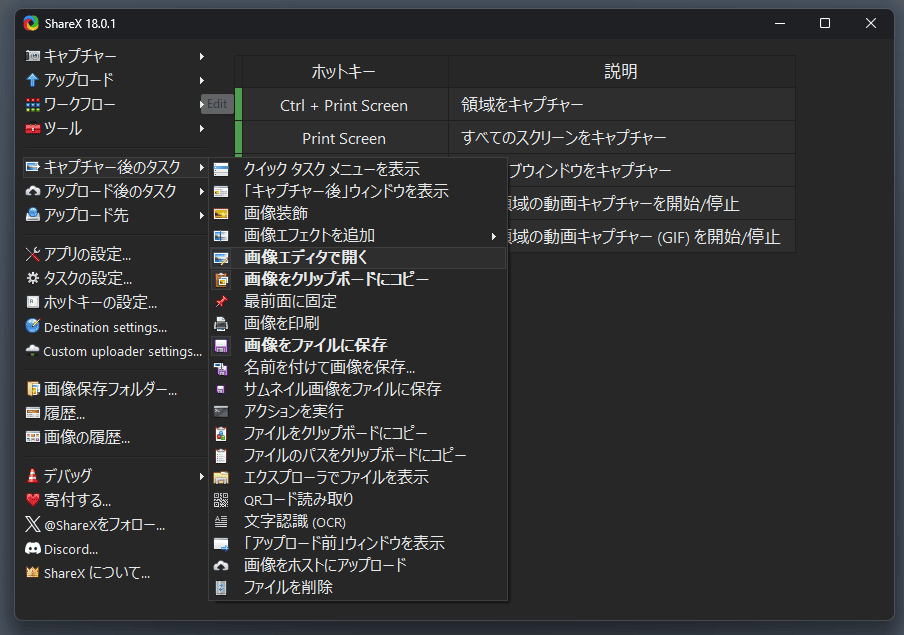Open the アップロード先 submenu

86,215
